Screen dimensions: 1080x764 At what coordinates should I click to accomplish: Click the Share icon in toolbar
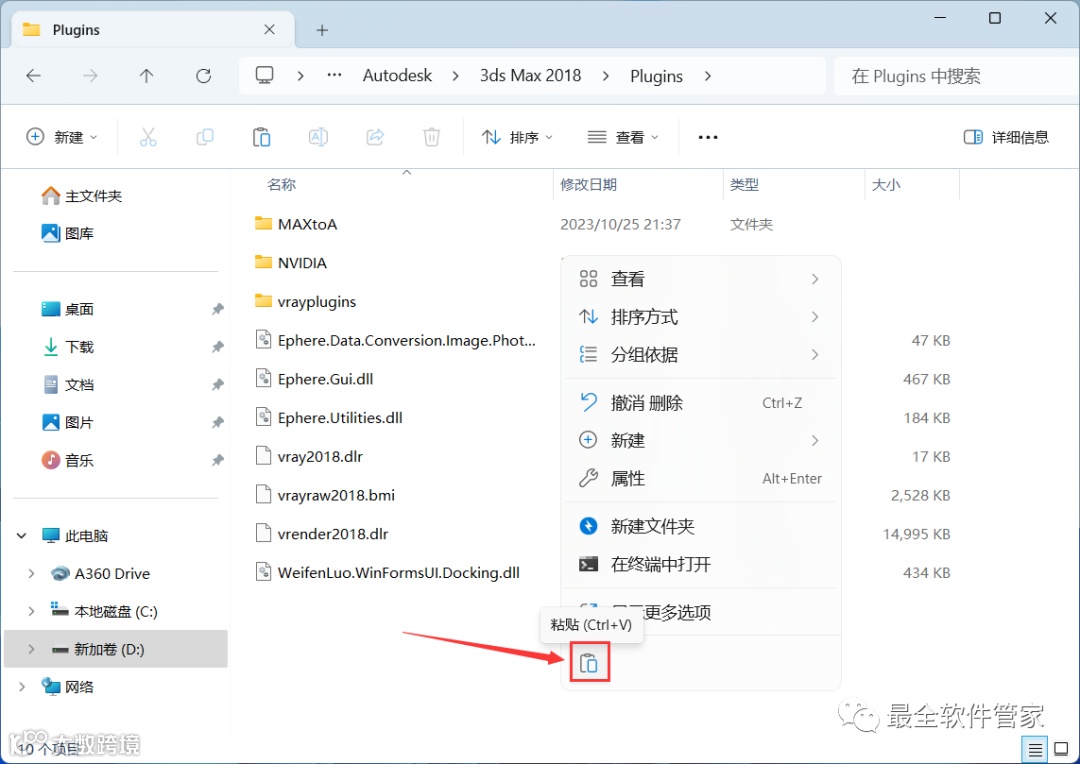(375, 137)
